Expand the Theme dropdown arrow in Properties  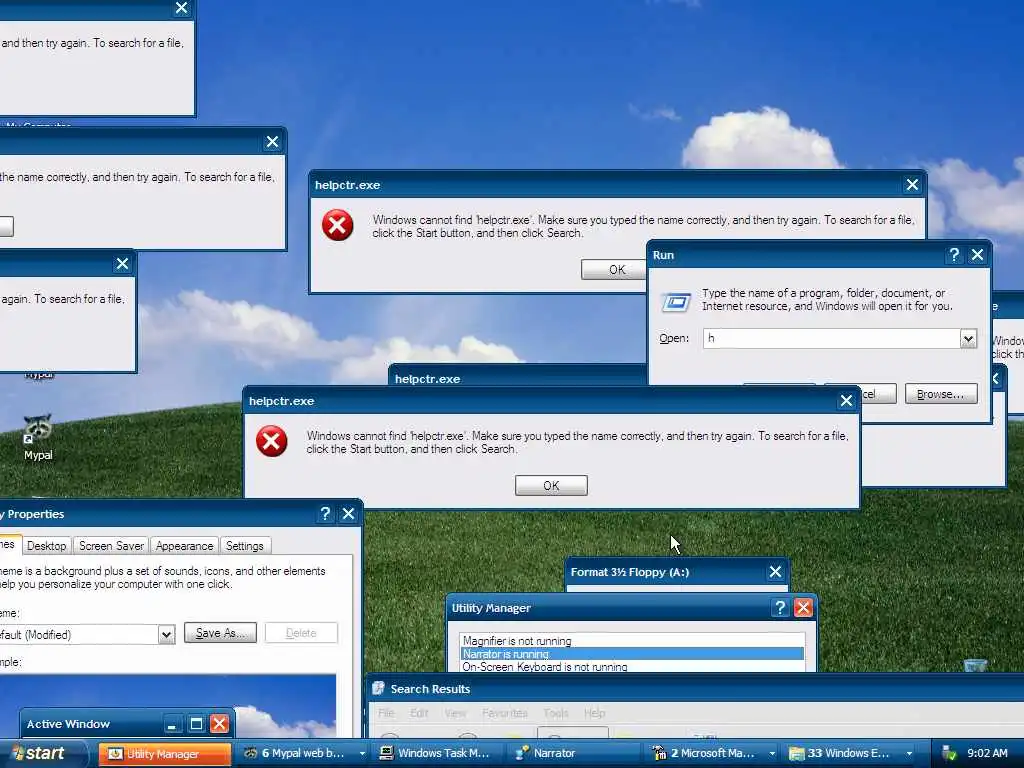(167, 634)
